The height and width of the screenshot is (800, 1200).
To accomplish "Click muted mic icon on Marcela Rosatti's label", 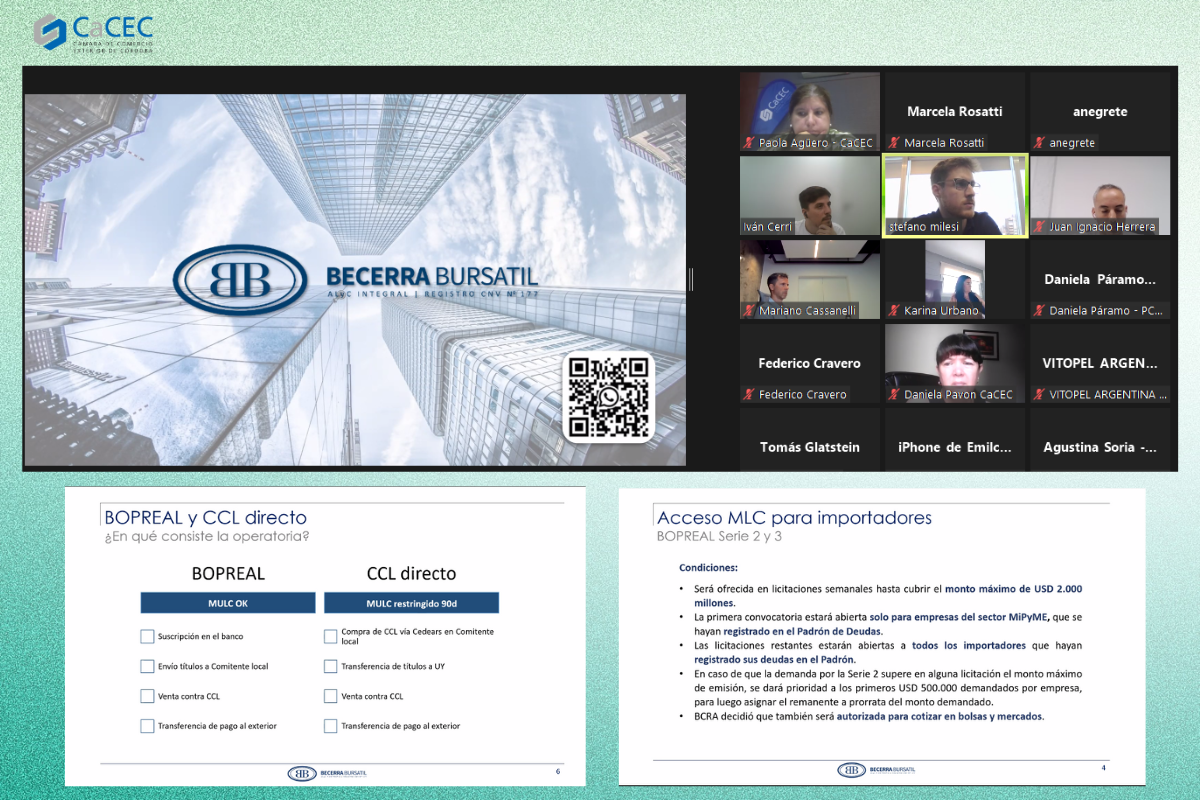I will pos(894,143).
